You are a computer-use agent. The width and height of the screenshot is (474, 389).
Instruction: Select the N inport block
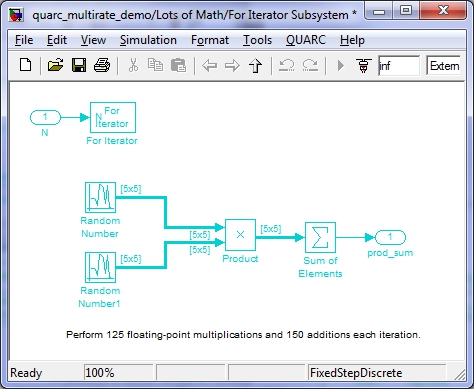(x=45, y=117)
